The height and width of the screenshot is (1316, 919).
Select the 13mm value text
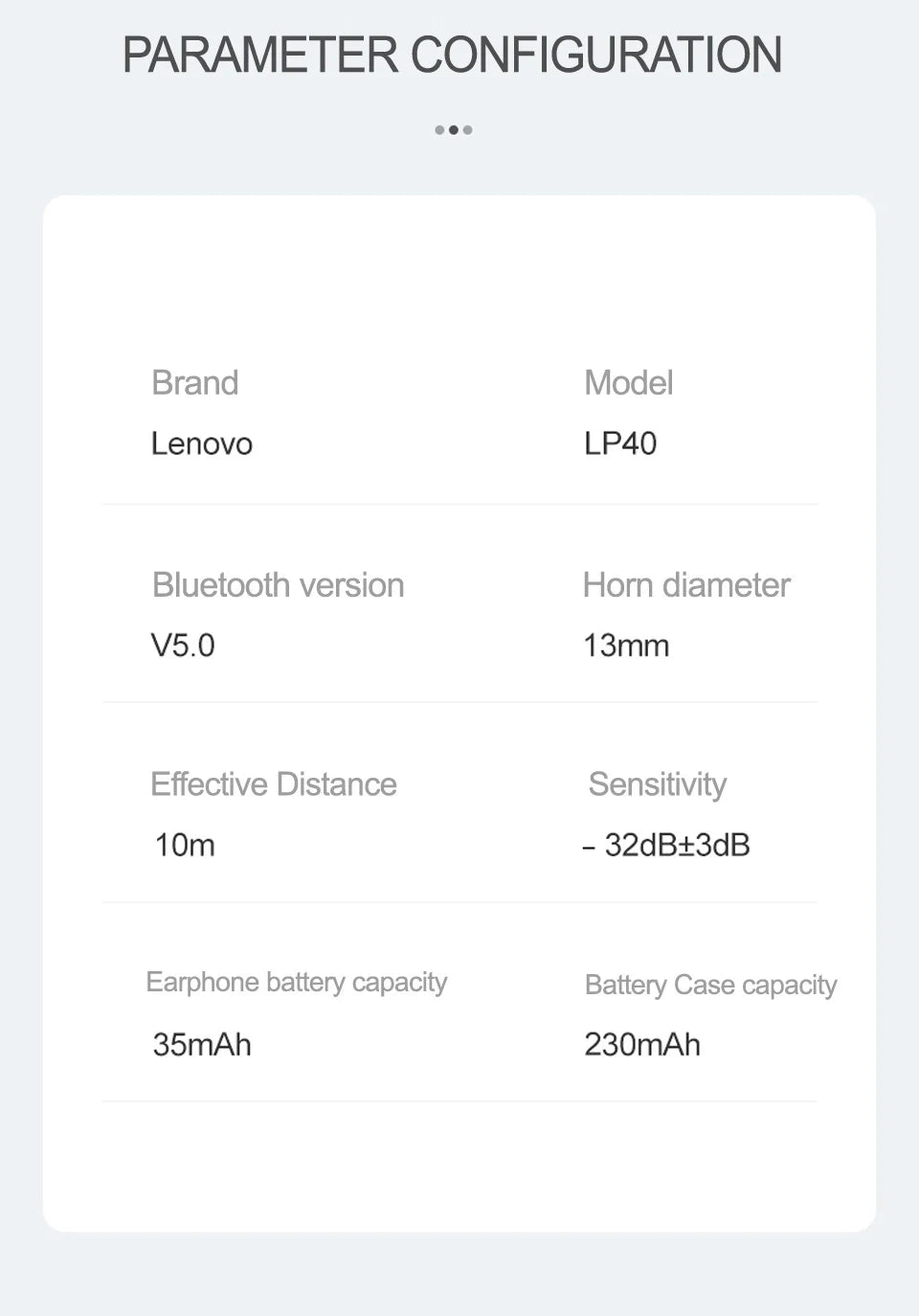[626, 646]
